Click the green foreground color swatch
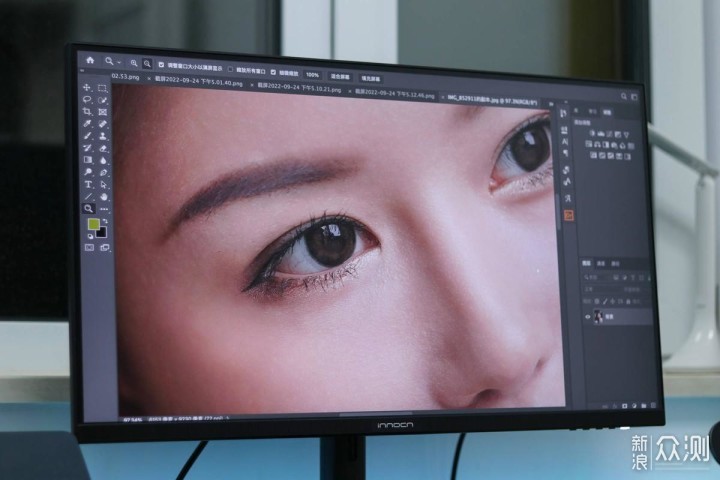Screen dimensions: 720x480 coord(94,224)
